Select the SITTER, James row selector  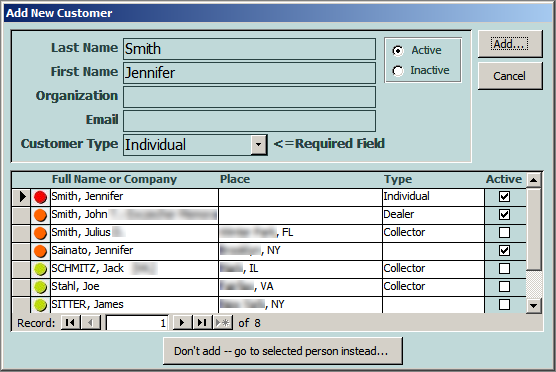click(x=21, y=305)
